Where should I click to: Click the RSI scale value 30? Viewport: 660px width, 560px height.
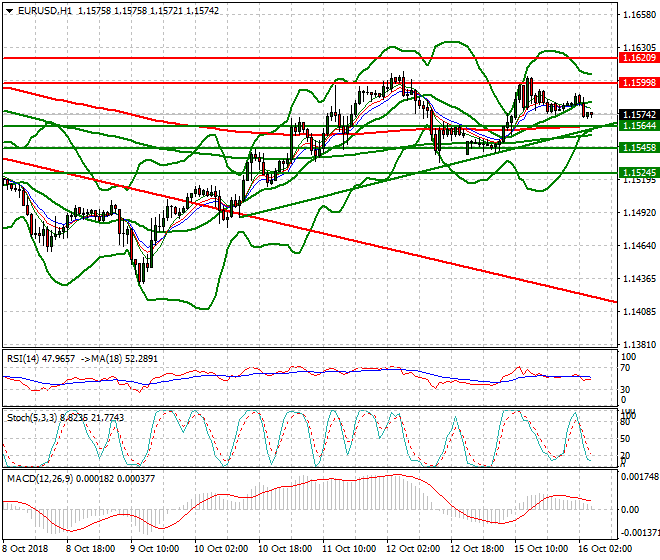[x=625, y=389]
